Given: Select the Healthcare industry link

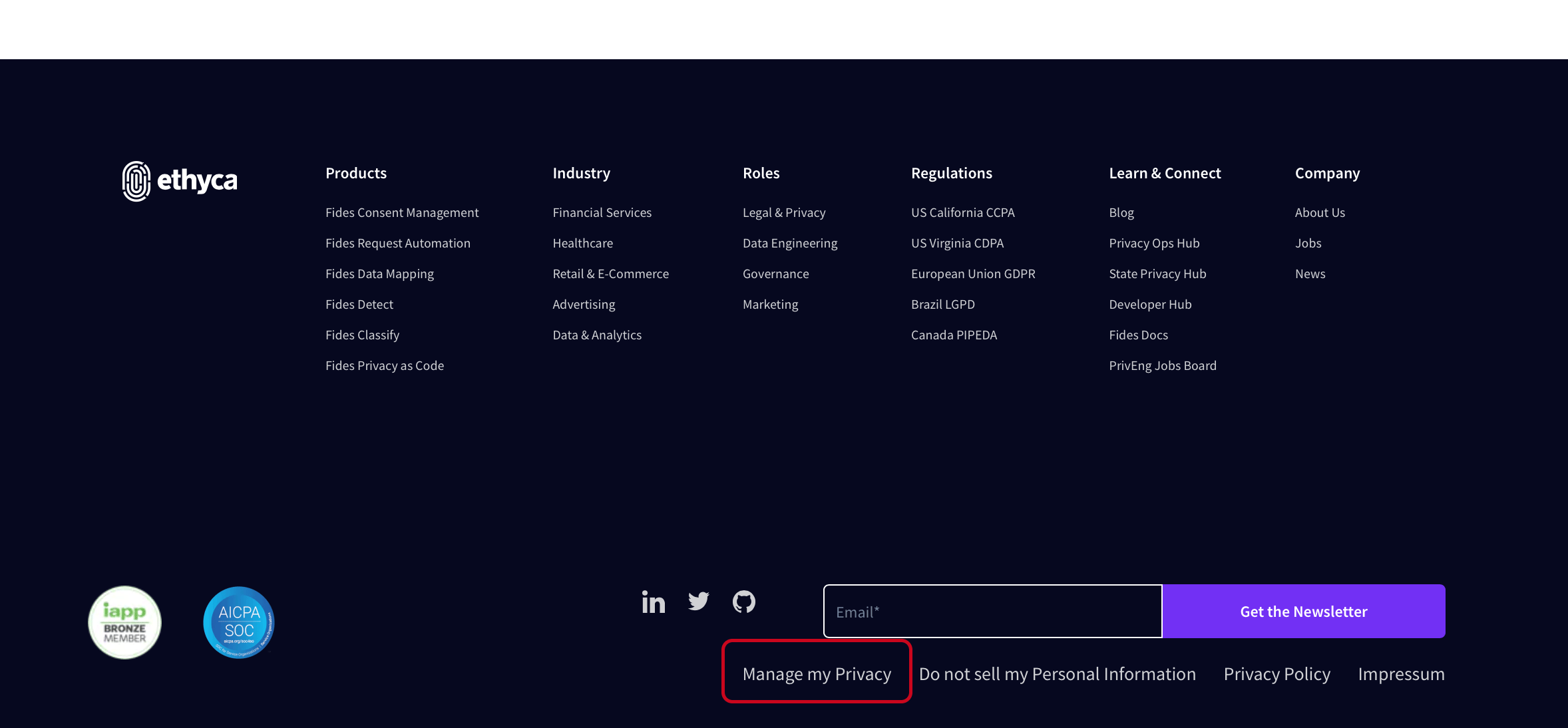Looking at the screenshot, I should pyautogui.click(x=582, y=243).
